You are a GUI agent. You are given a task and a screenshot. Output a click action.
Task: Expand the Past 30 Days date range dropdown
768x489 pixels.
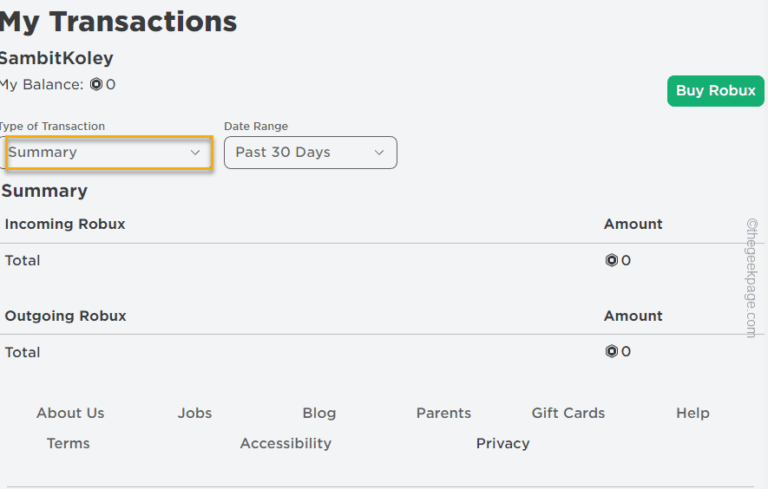pos(310,152)
